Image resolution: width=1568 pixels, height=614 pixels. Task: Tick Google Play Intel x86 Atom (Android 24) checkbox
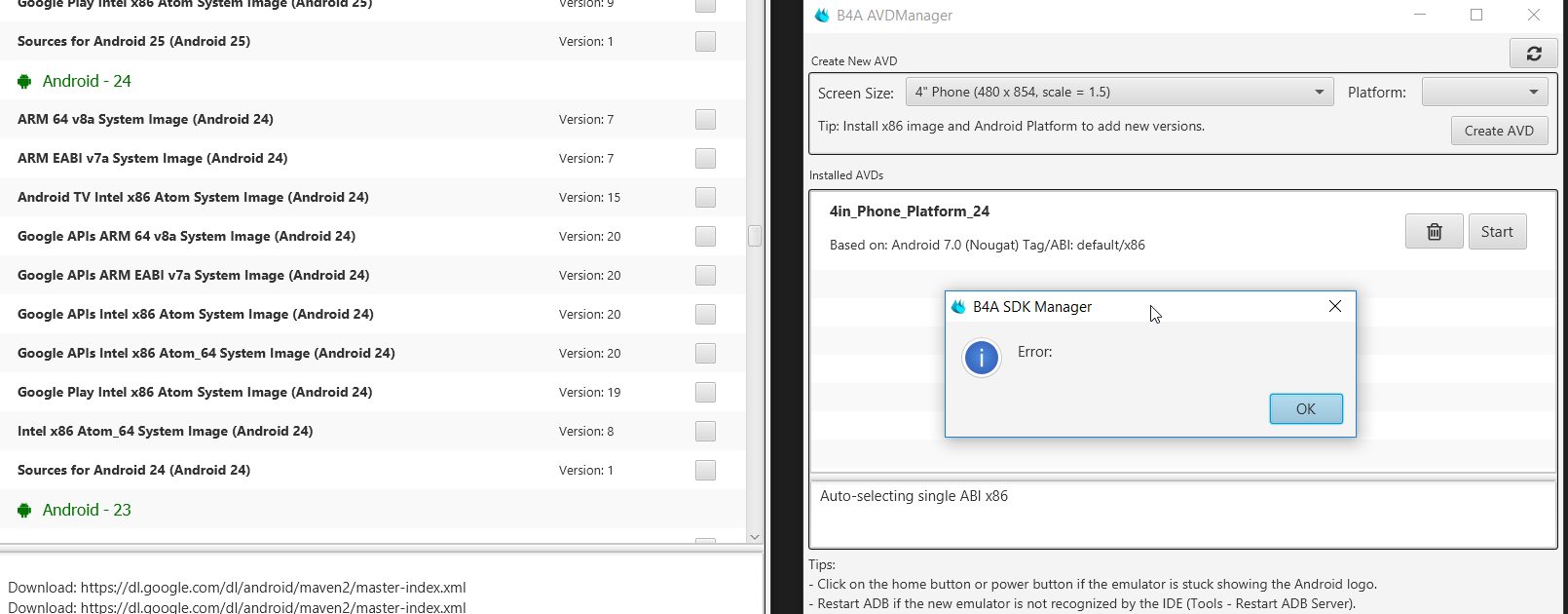[x=705, y=393]
